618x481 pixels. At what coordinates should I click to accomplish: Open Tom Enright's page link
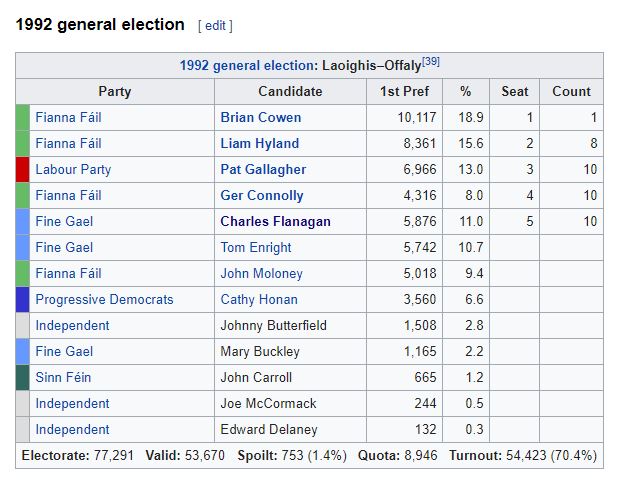(x=256, y=248)
